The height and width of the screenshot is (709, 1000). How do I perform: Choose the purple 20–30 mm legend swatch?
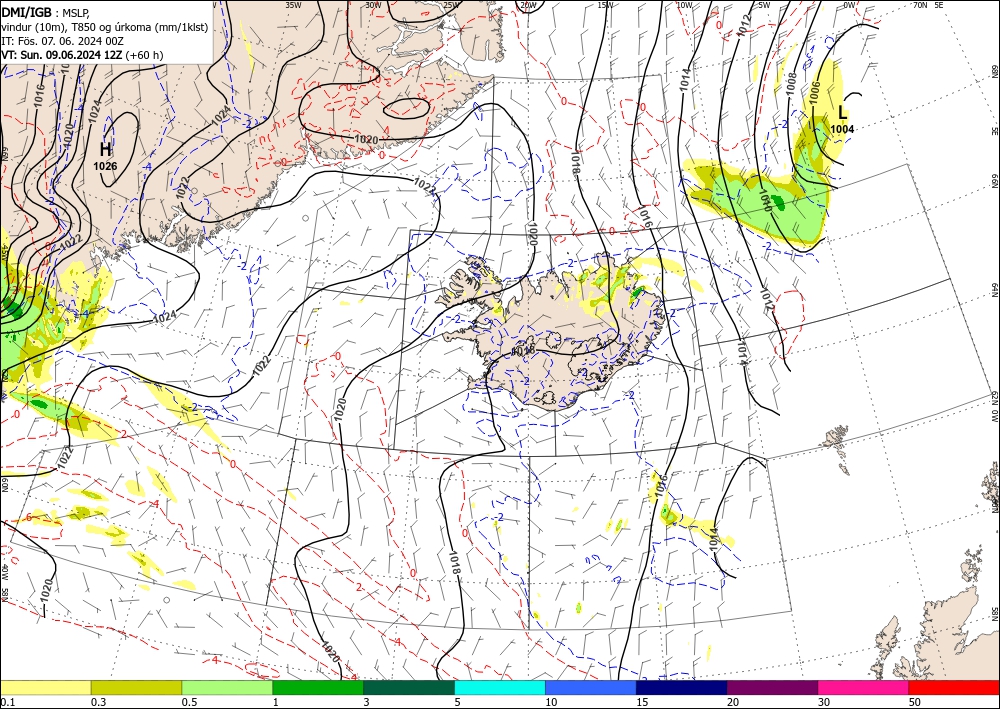point(772,687)
